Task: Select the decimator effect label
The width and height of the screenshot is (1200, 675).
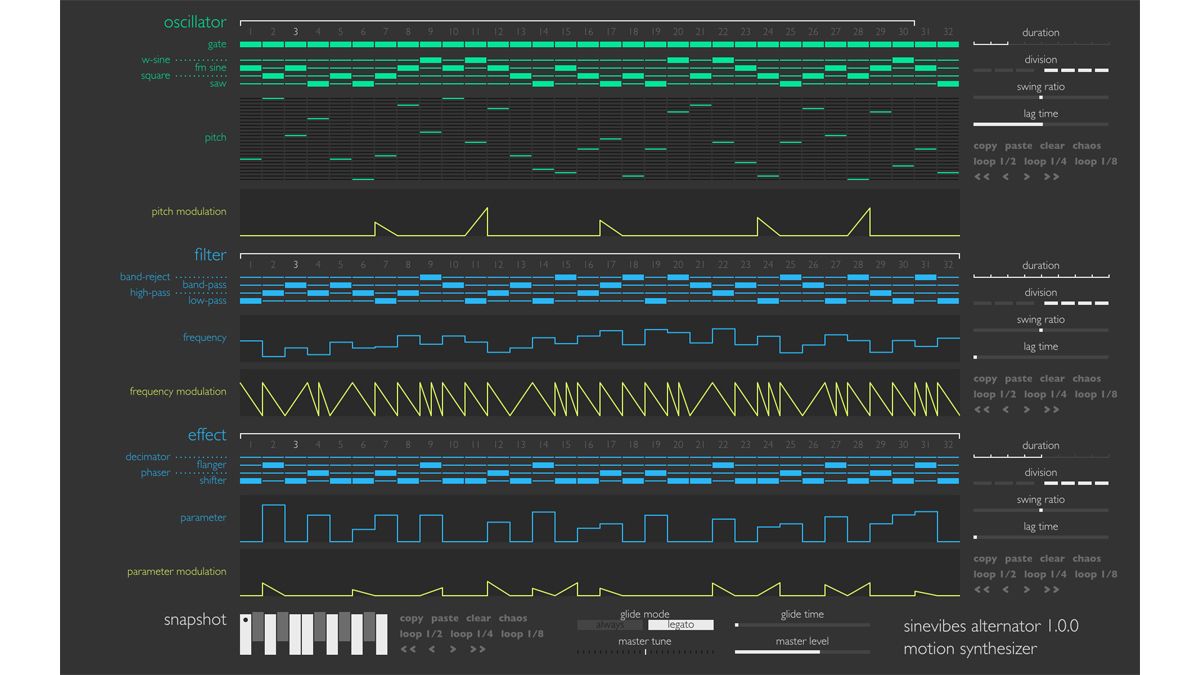Action: point(147,457)
